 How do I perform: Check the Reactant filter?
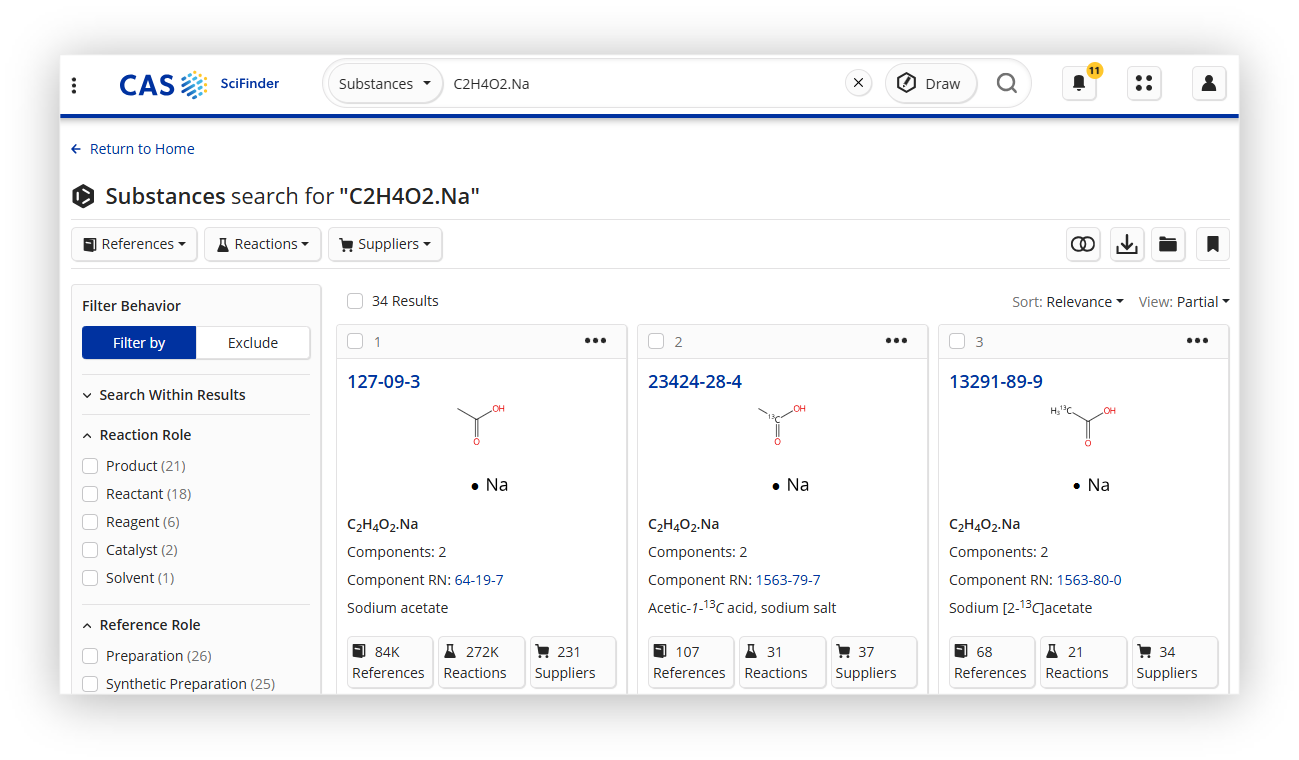[90, 494]
